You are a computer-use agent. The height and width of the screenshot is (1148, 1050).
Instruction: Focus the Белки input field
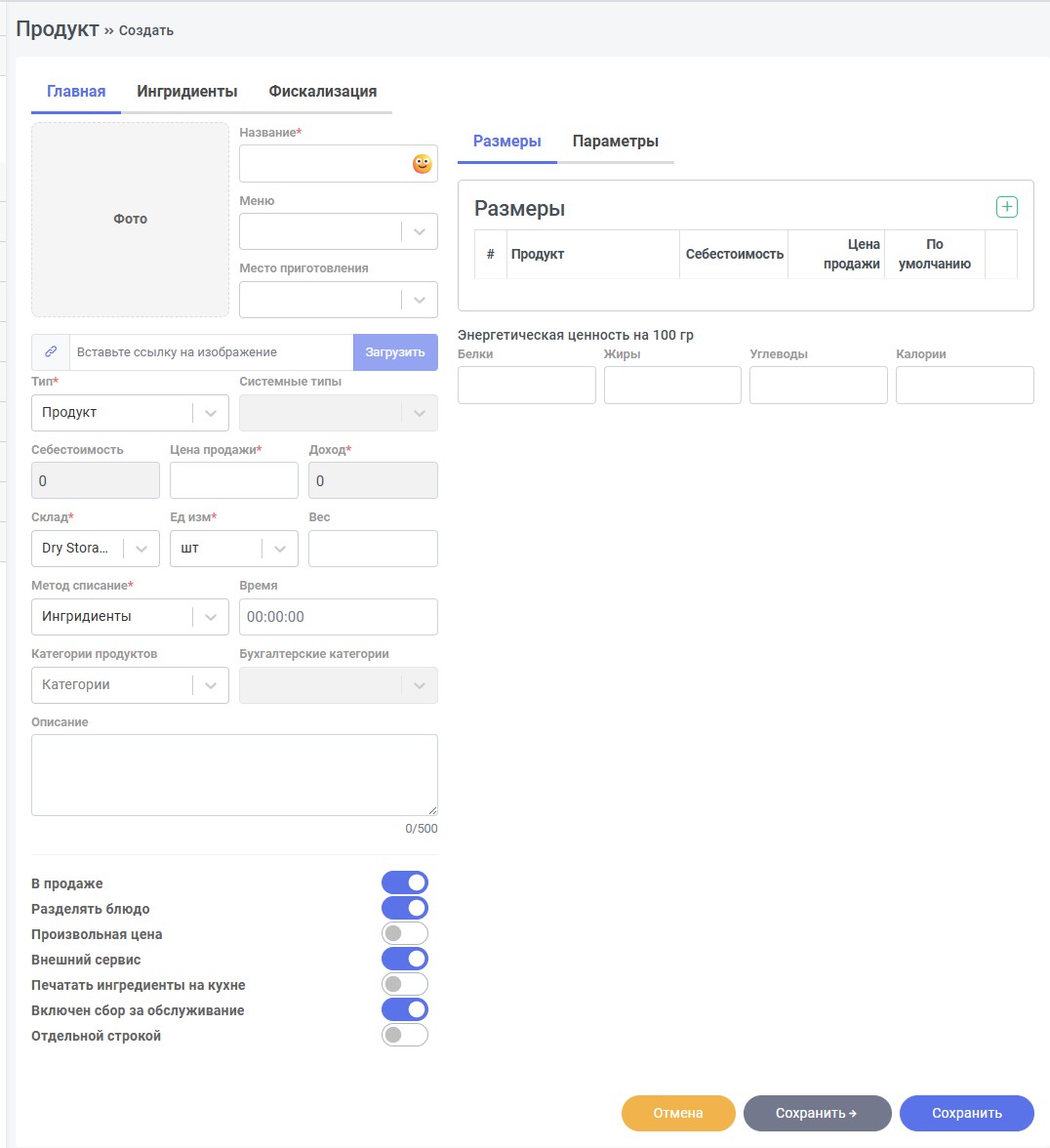point(527,385)
